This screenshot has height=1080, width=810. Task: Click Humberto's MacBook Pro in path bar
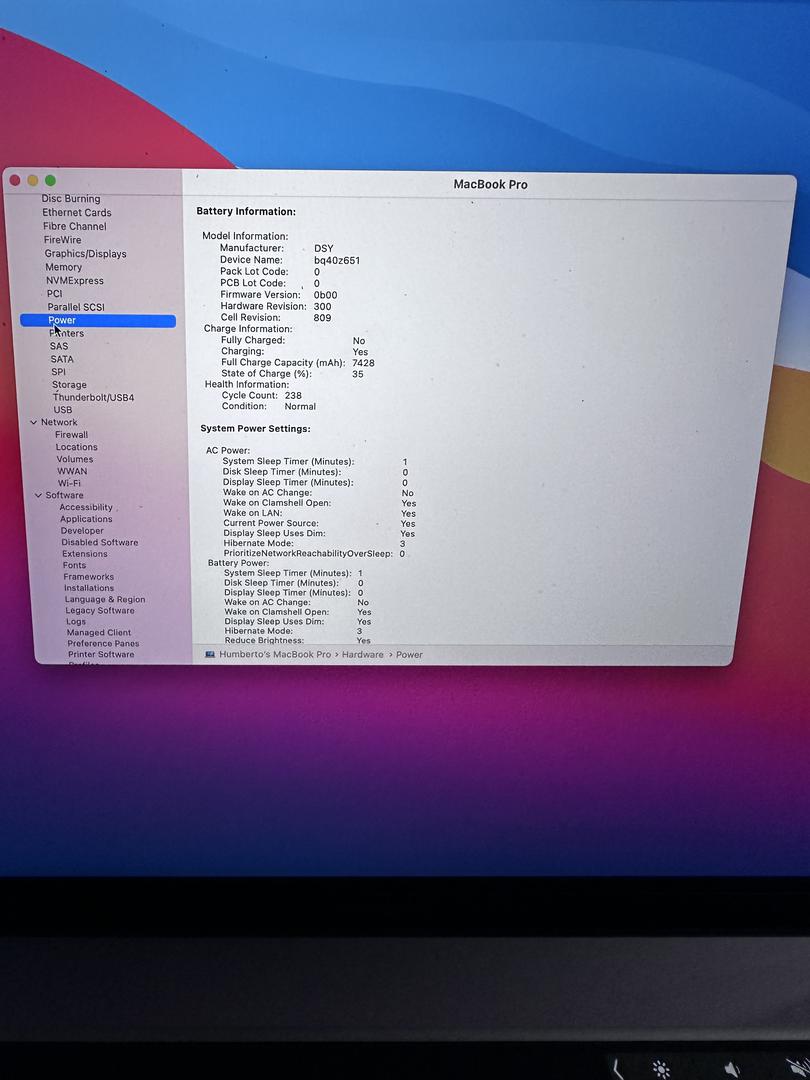point(275,655)
